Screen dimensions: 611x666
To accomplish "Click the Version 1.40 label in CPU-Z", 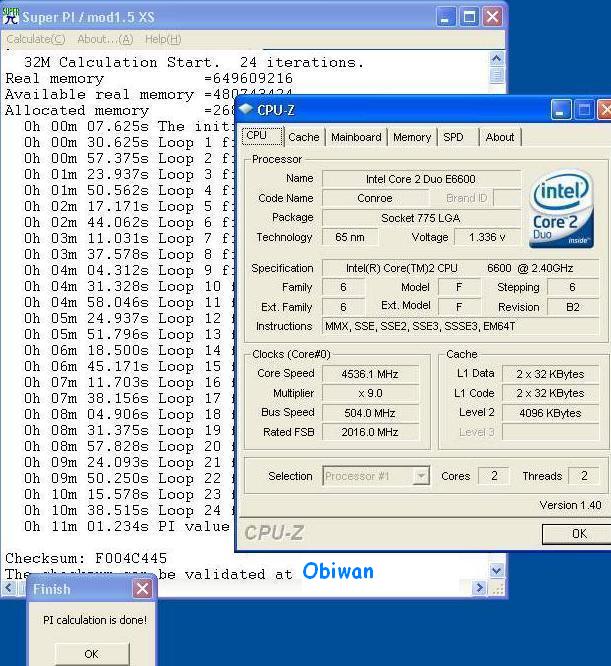I will coord(570,505).
